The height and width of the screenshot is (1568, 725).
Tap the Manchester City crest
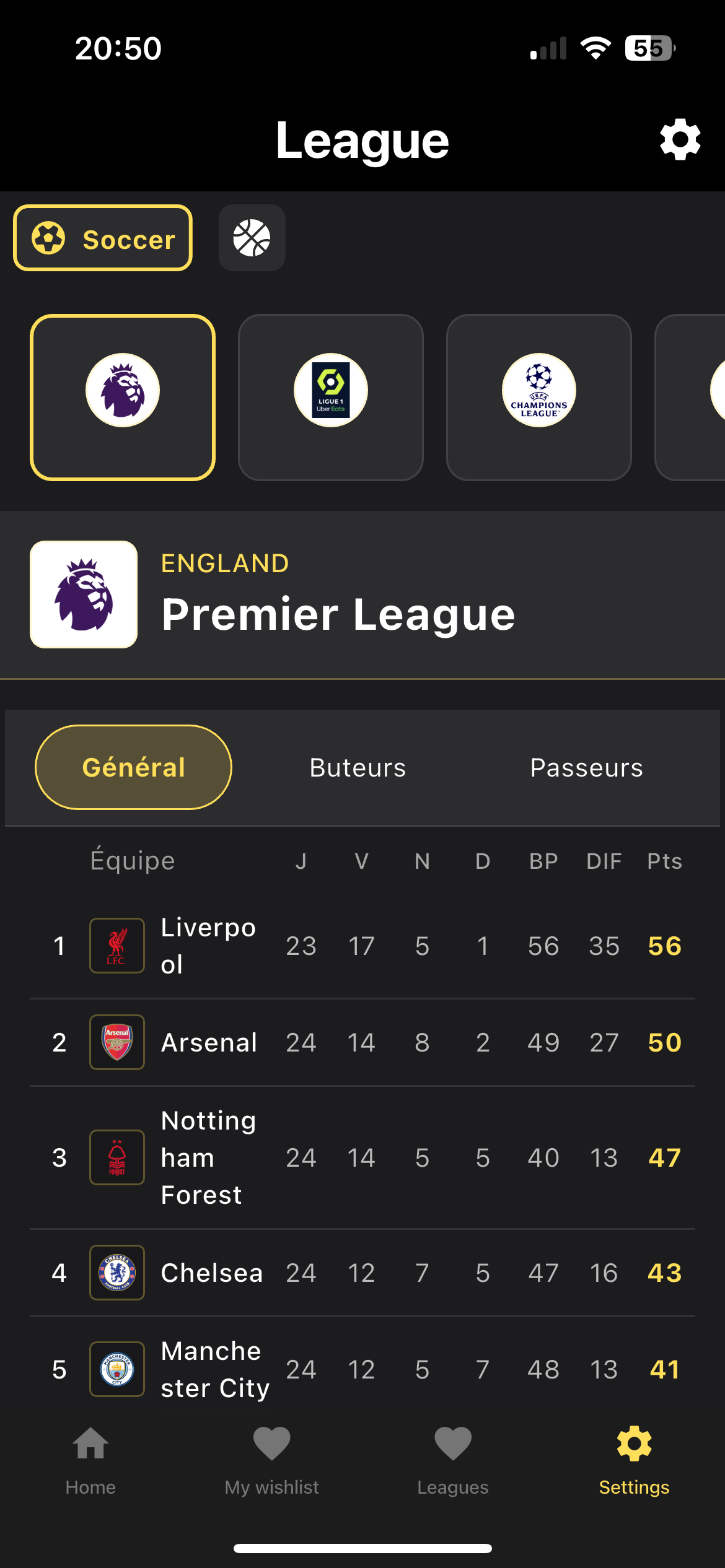pos(117,1369)
